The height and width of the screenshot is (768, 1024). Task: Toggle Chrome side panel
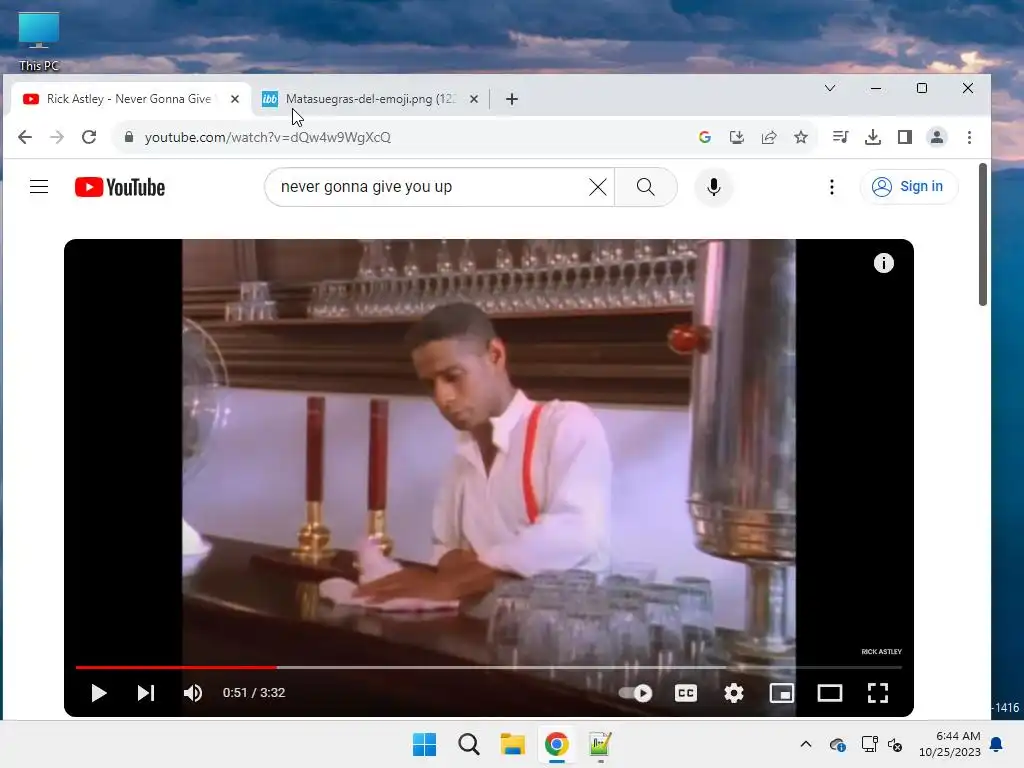pyautogui.click(x=904, y=137)
